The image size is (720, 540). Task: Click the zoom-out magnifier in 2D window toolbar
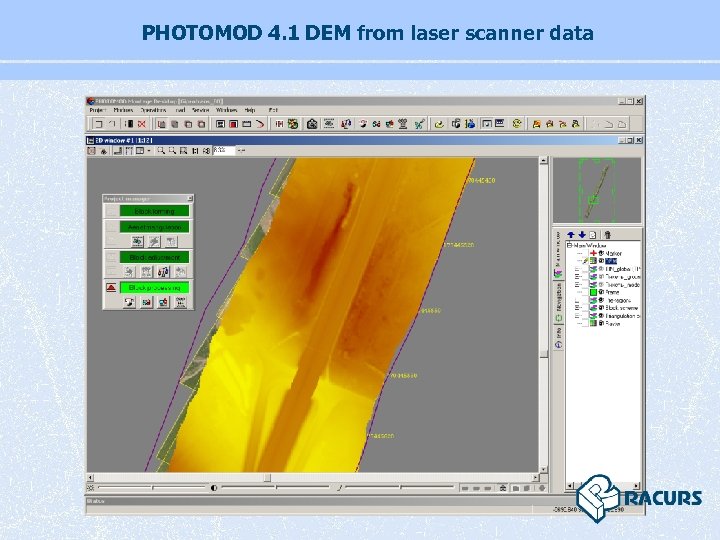pyautogui.click(x=172, y=151)
